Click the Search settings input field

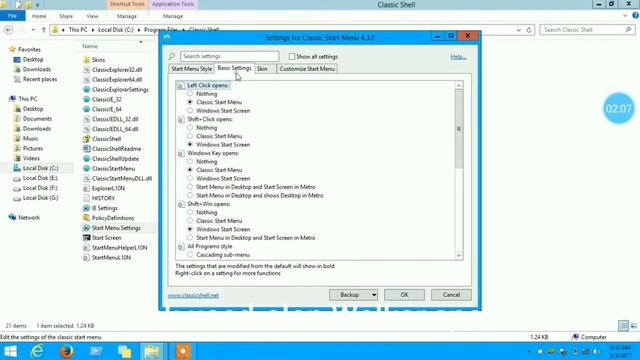230,56
